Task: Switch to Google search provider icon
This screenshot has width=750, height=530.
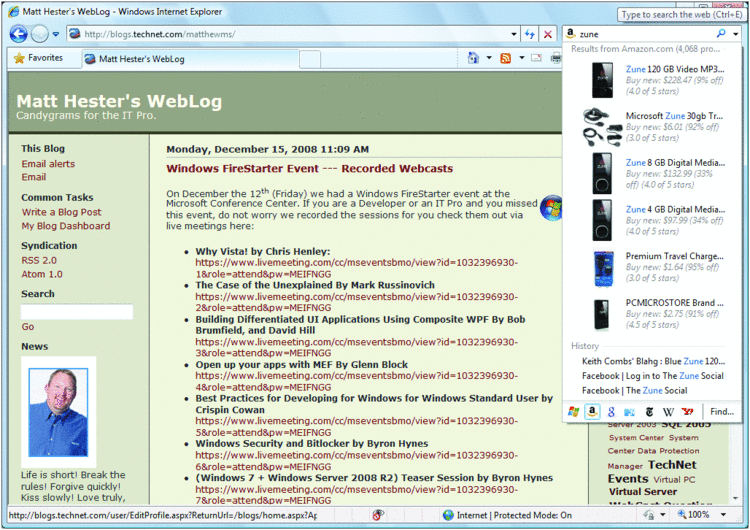Action: (611, 412)
